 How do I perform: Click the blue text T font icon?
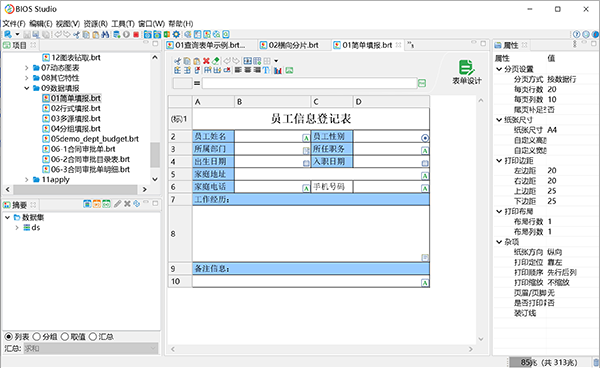[266, 70]
